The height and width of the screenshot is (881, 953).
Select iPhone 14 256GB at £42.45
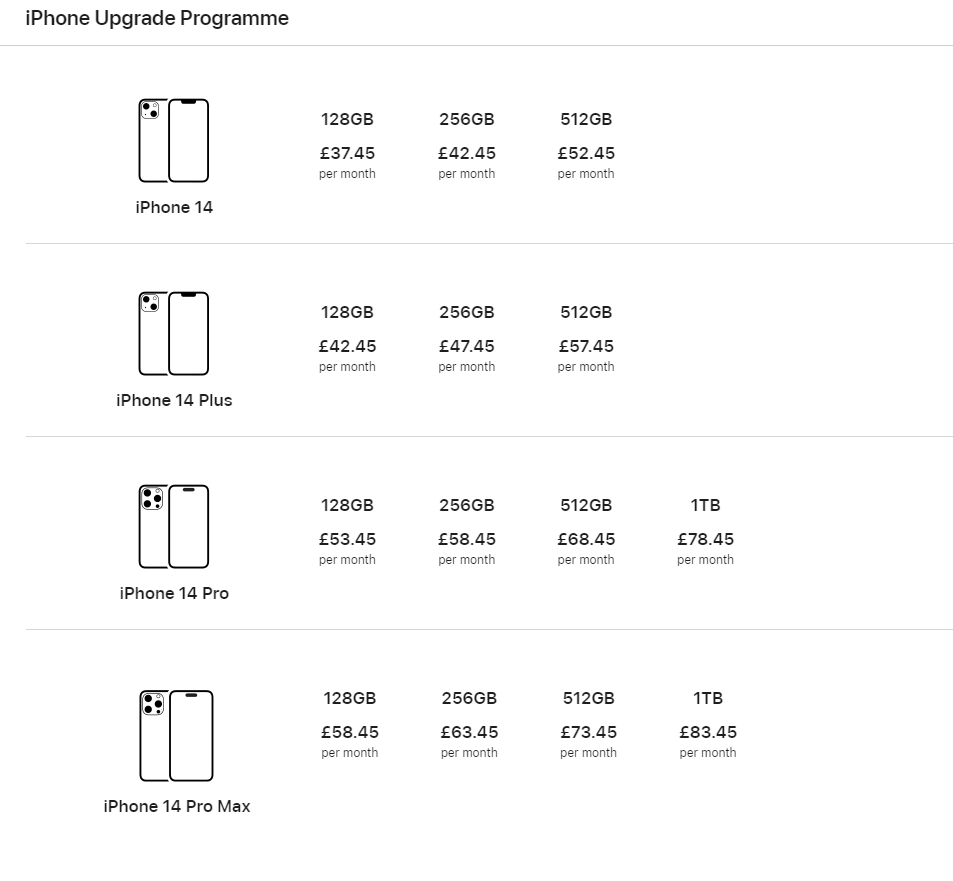point(467,145)
